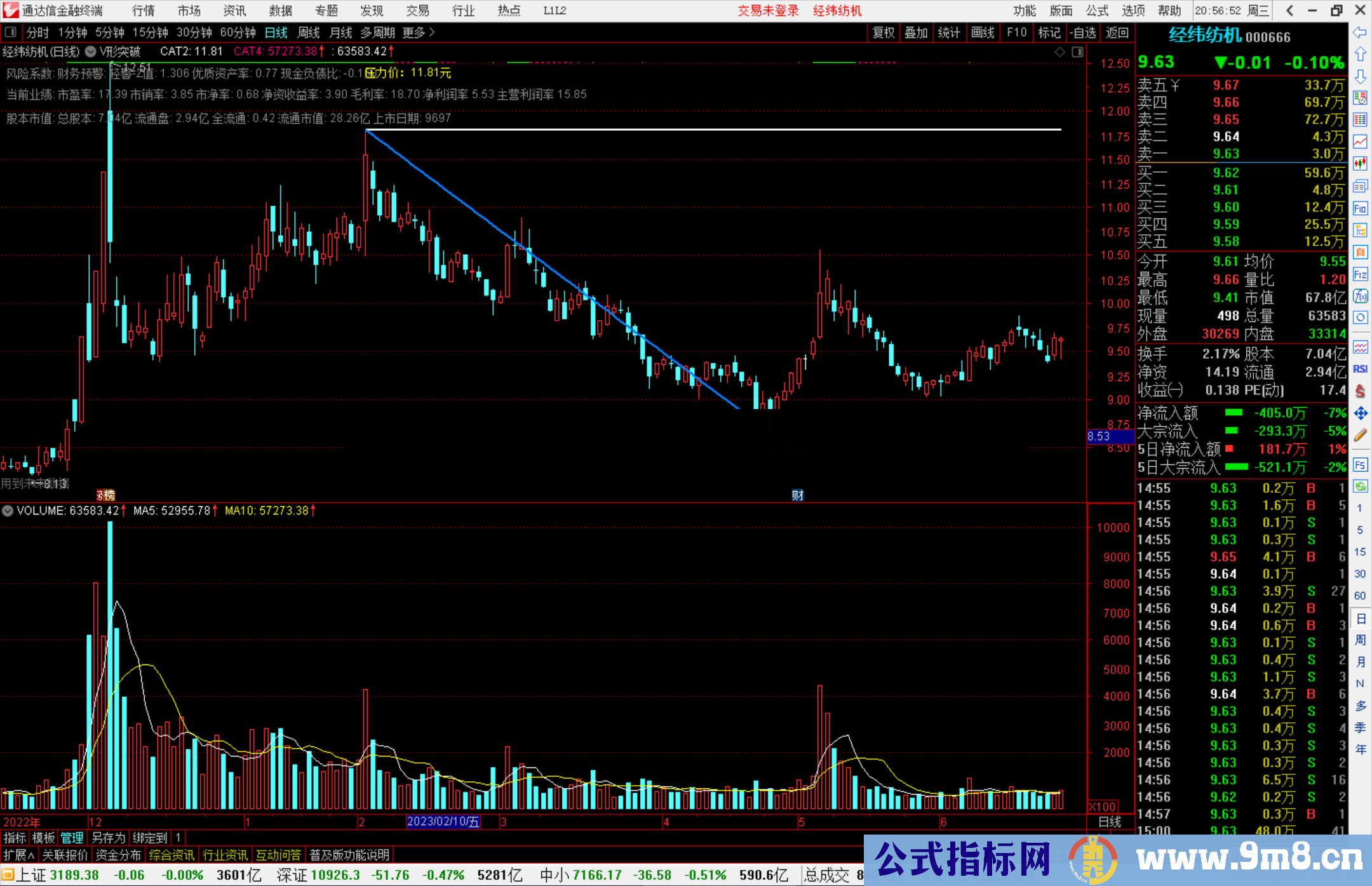Image resolution: width=1372 pixels, height=886 pixels.
Task: Click the green refresh sidebar icon
Action: point(1360,487)
